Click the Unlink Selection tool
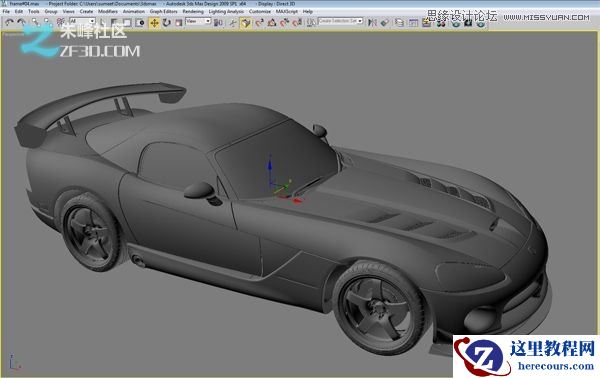The width and height of the screenshot is (600, 378). tap(48, 23)
